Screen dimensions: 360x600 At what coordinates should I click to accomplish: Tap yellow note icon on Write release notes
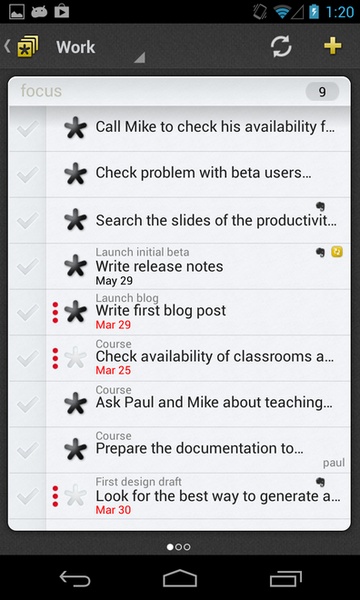click(337, 252)
